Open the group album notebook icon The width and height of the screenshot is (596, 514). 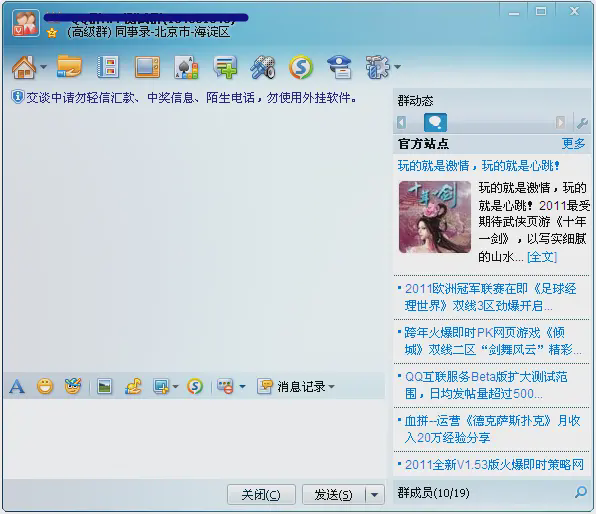[108, 67]
